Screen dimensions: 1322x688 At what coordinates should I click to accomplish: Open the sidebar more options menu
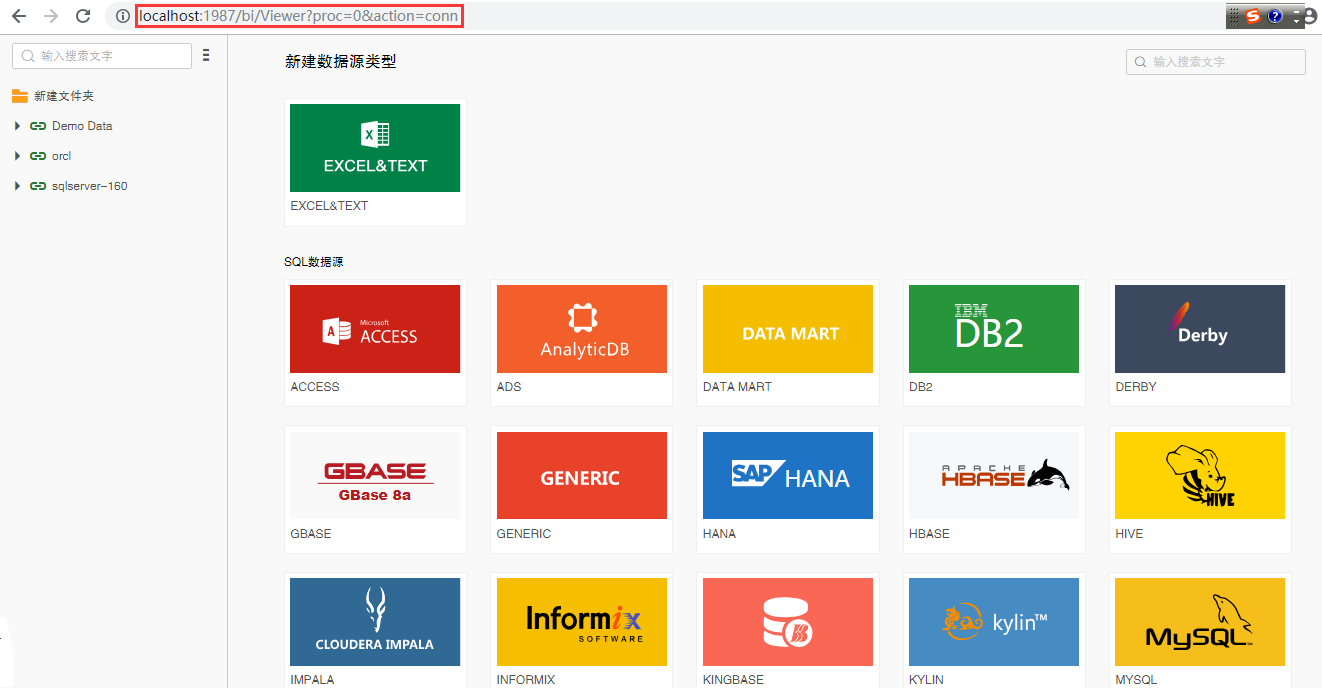coord(206,56)
